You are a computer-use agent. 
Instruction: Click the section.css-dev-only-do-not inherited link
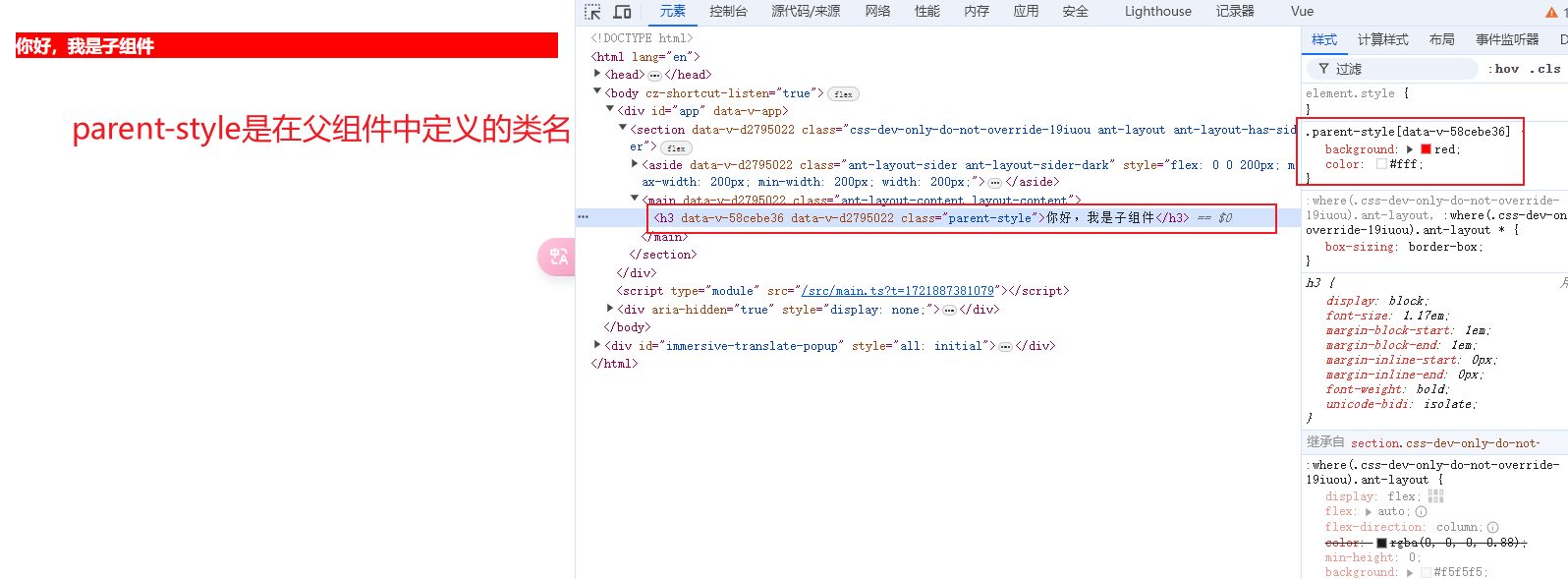pos(1445,443)
